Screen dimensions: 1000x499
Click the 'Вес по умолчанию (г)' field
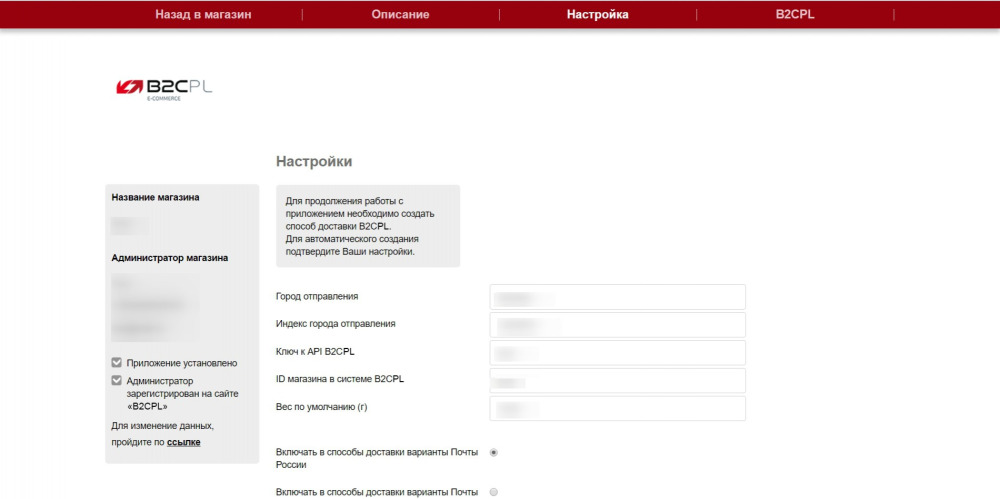(x=617, y=408)
